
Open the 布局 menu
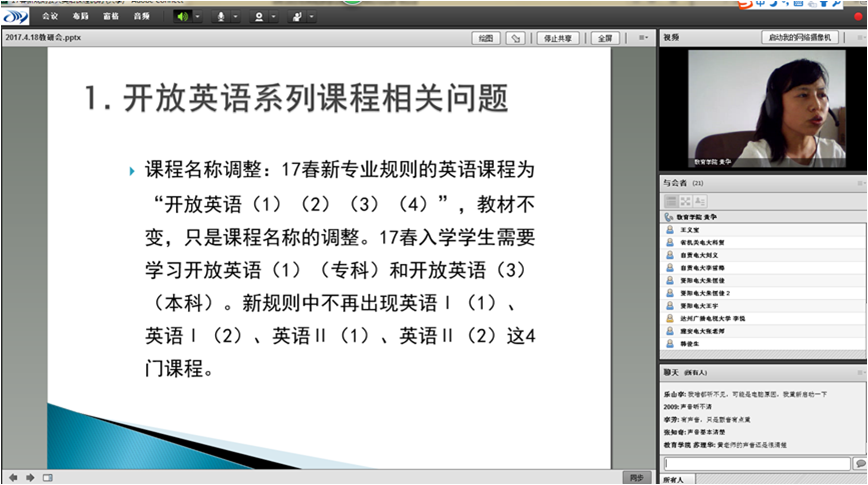click(80, 17)
